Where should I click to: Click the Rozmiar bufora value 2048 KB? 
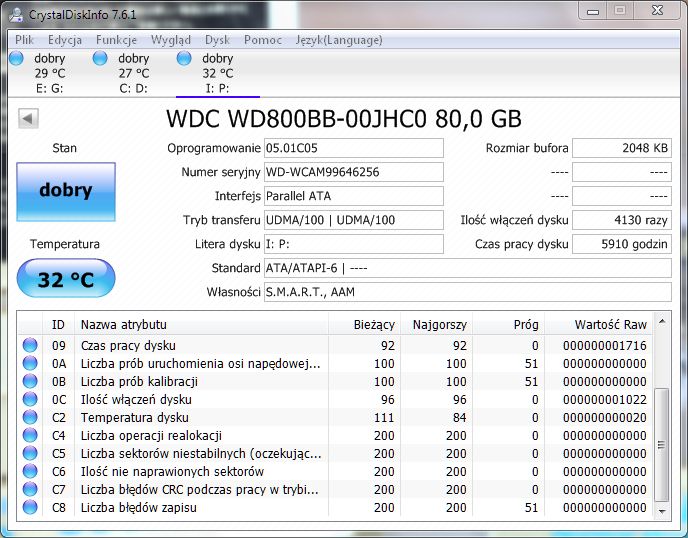tap(622, 148)
